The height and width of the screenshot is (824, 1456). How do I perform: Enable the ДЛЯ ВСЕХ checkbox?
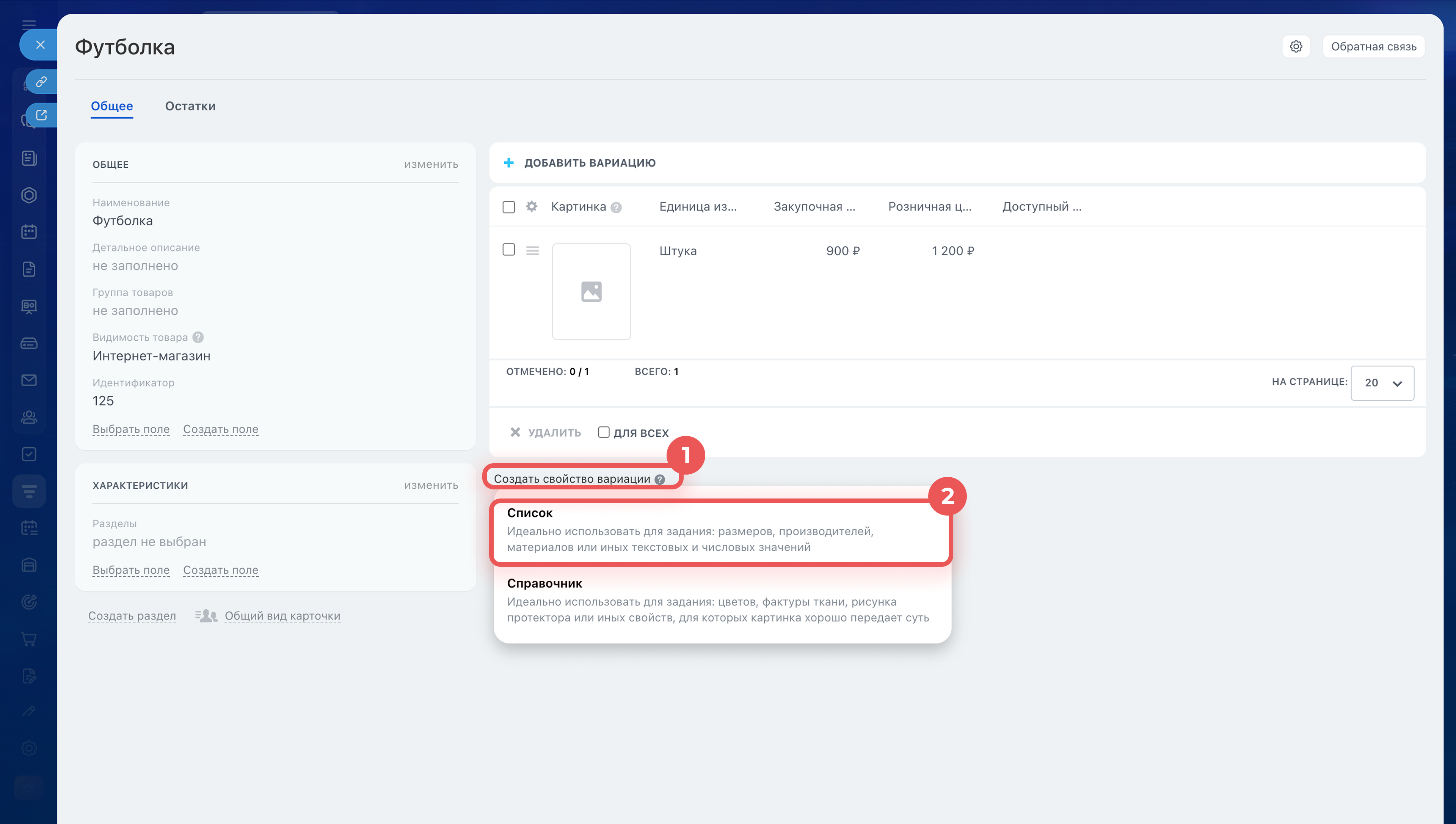coord(603,432)
